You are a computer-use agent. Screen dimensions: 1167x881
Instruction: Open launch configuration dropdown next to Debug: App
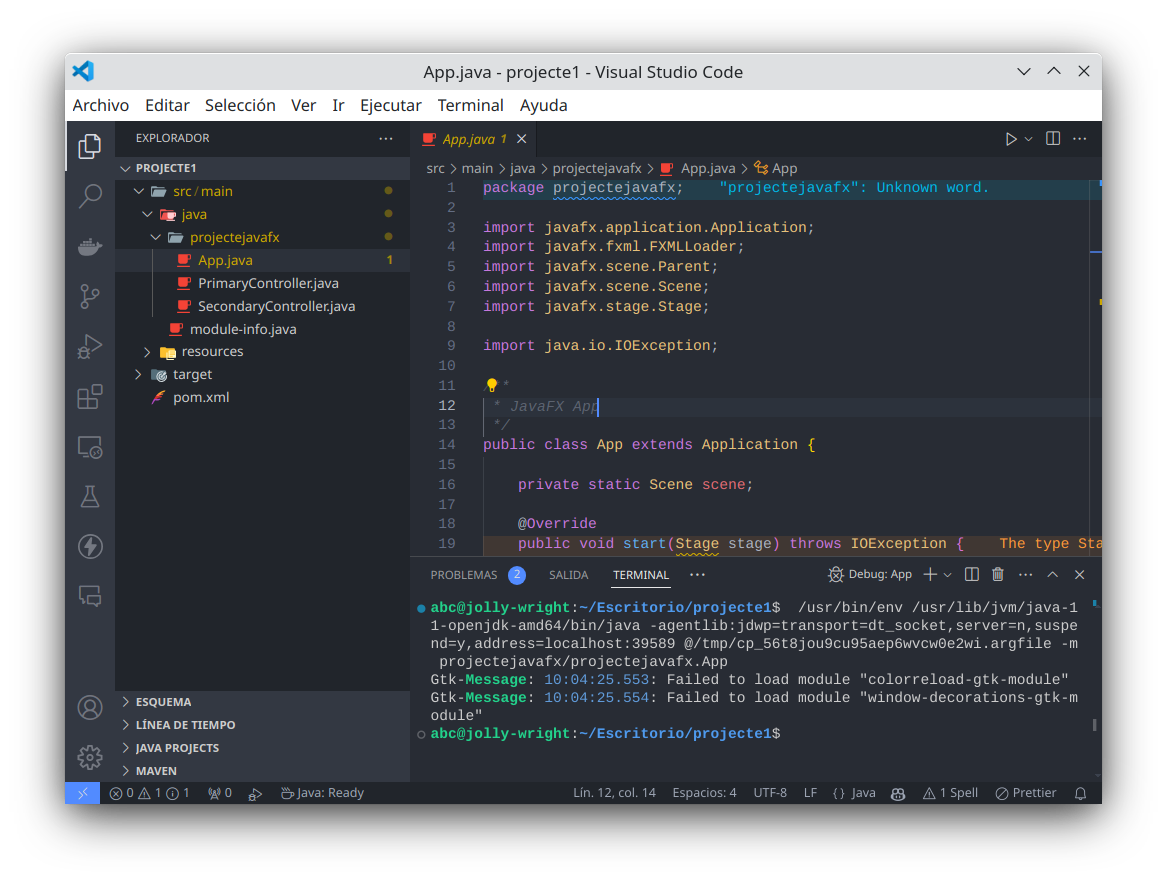coord(949,574)
